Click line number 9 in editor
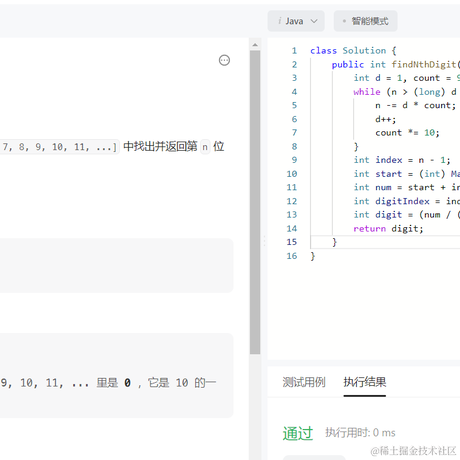The height and width of the screenshot is (460, 460). coord(294,160)
